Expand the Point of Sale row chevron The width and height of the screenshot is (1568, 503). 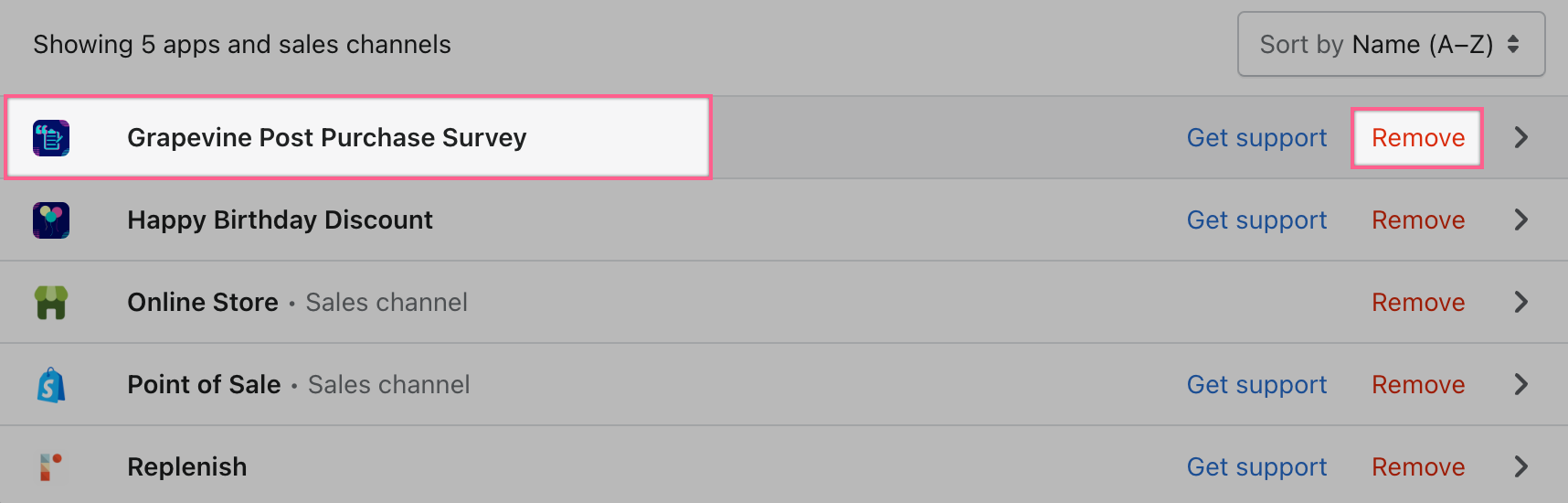pyautogui.click(x=1520, y=384)
